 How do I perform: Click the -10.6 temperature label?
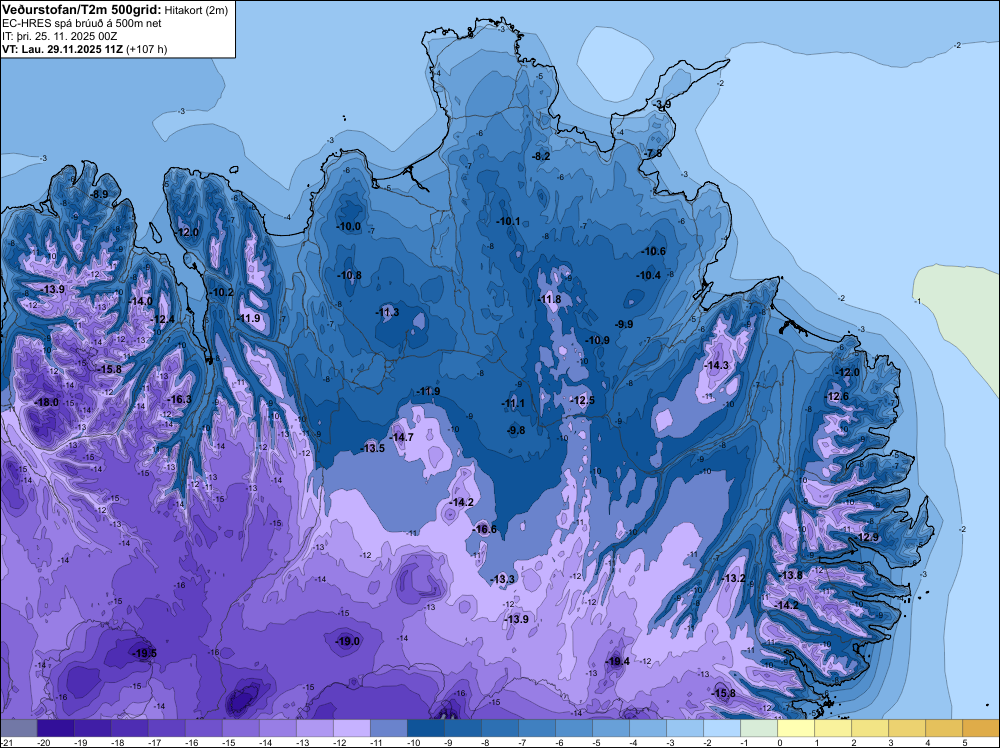(x=654, y=251)
